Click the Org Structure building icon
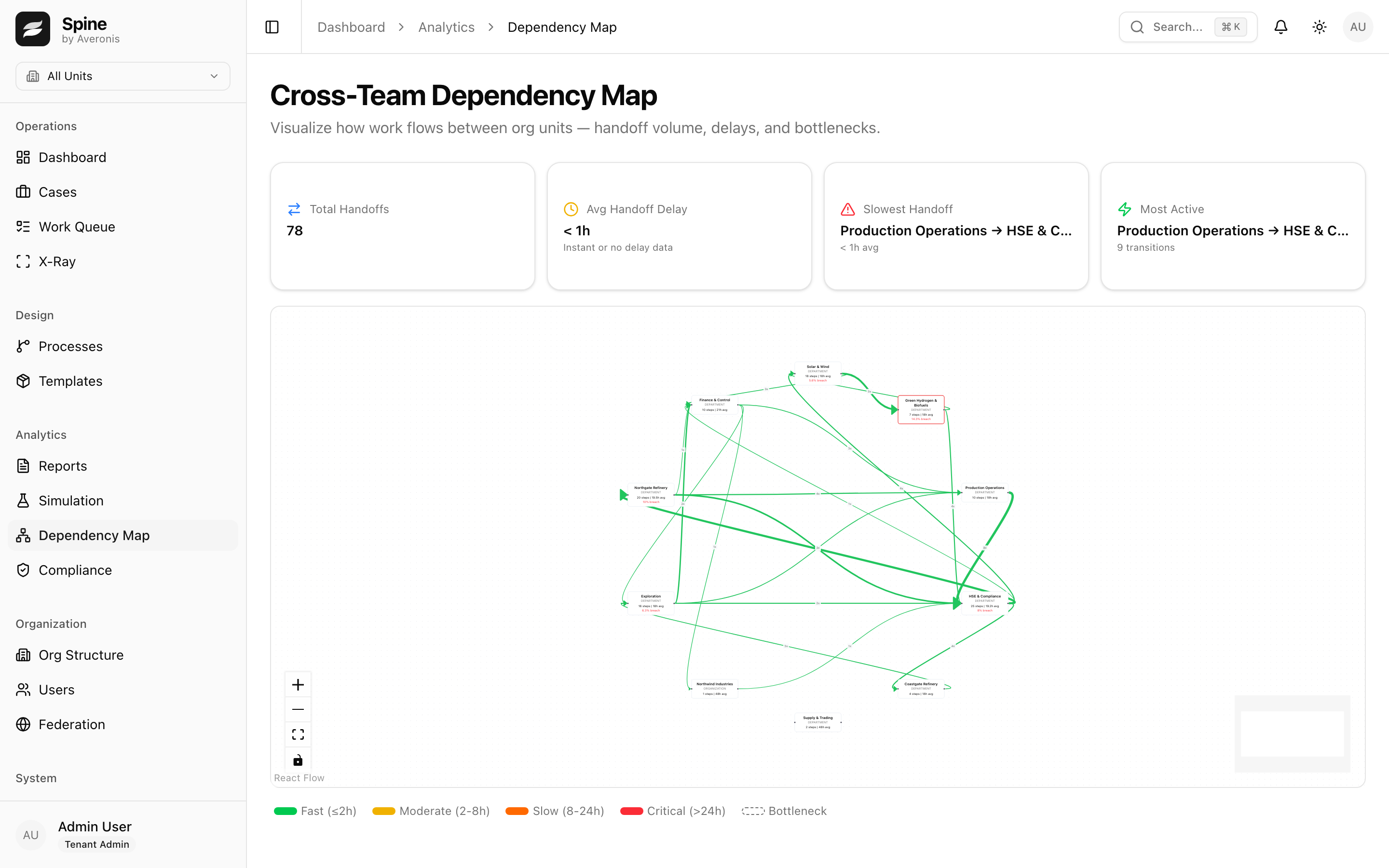The width and height of the screenshot is (1389, 868). (x=23, y=655)
